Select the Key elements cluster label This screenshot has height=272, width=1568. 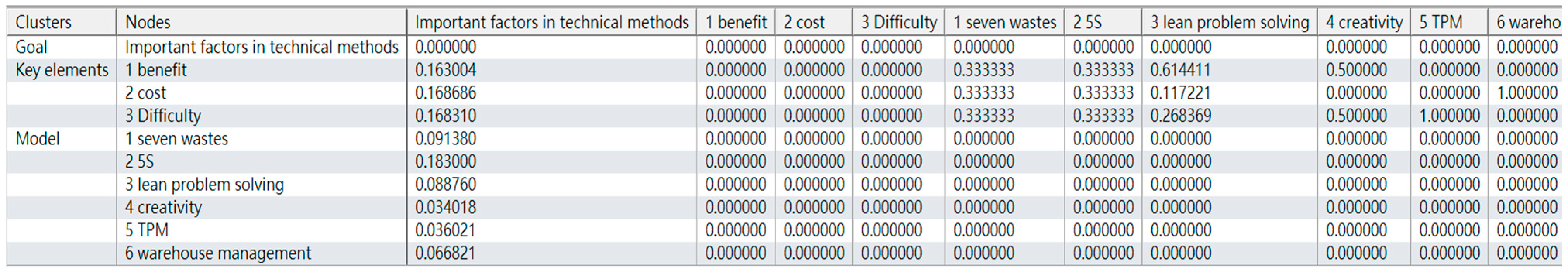coord(62,70)
